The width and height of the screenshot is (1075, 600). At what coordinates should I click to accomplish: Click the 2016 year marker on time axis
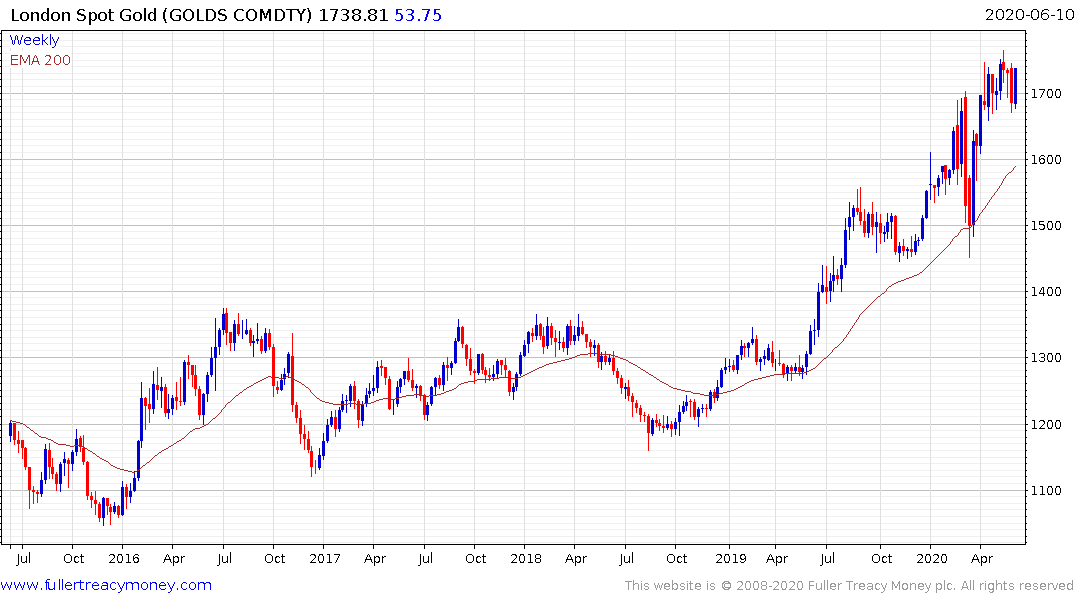(124, 558)
